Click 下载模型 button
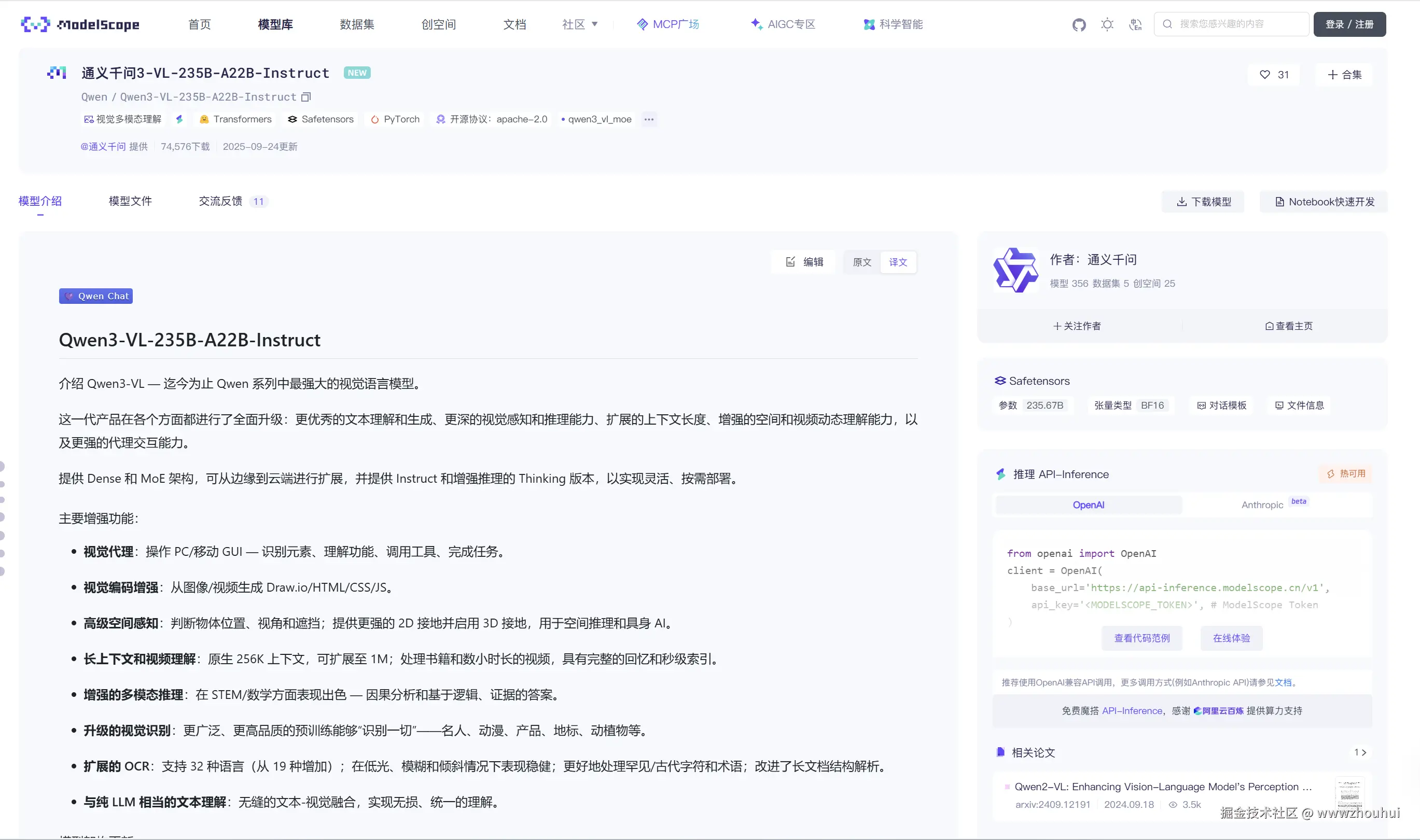This screenshot has width=1420, height=840. [x=1203, y=202]
